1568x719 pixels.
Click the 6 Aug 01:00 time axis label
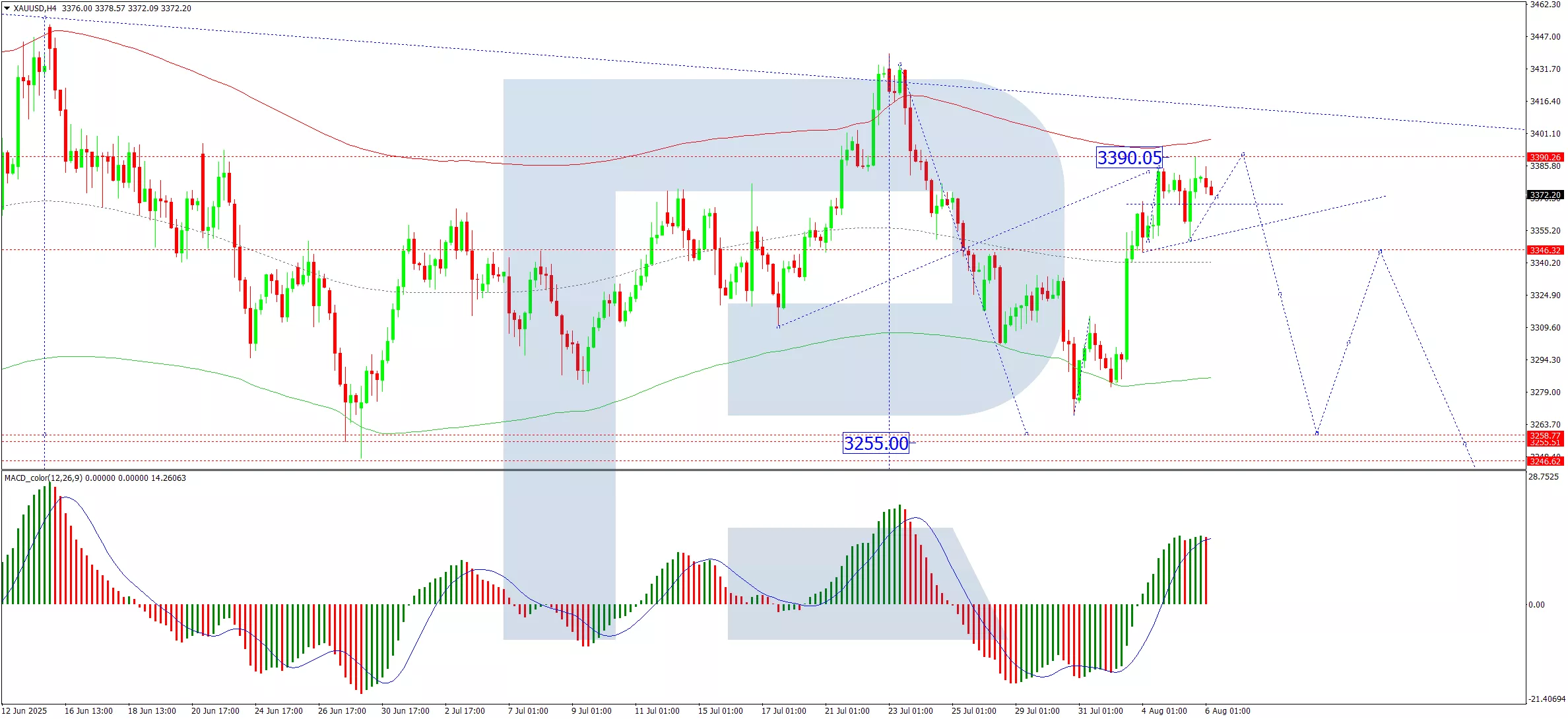pos(1227,710)
